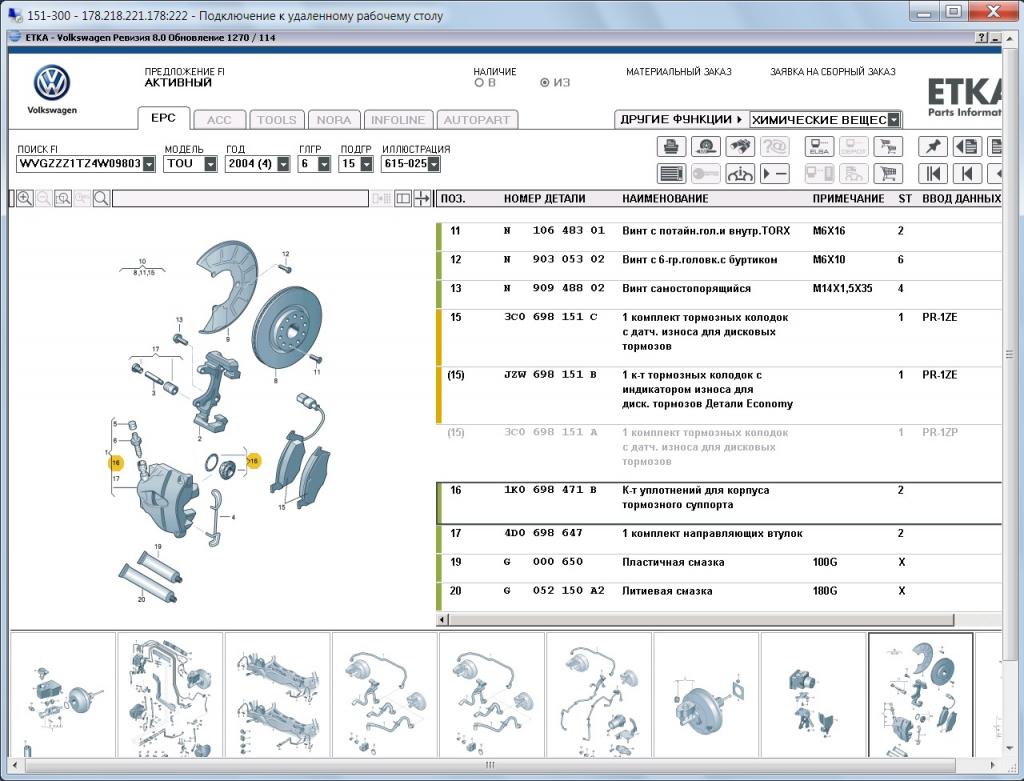Open the binoculars search tool
The image size is (1024, 781).
(x=739, y=146)
